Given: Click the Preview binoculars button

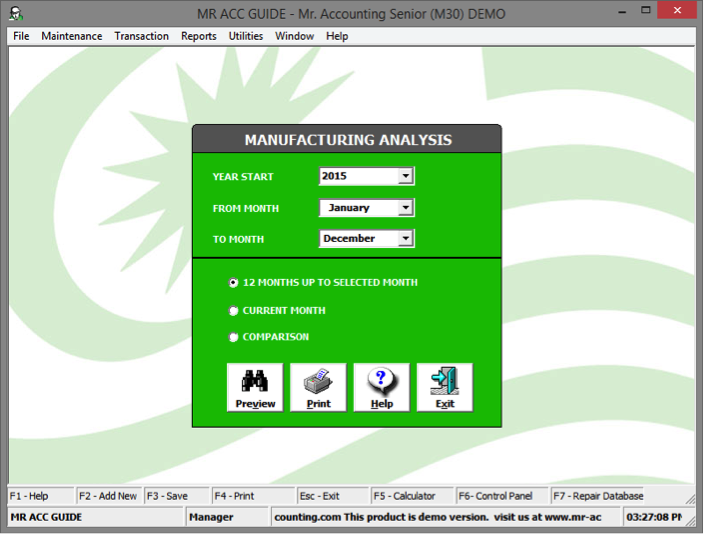Looking at the screenshot, I should tap(255, 387).
